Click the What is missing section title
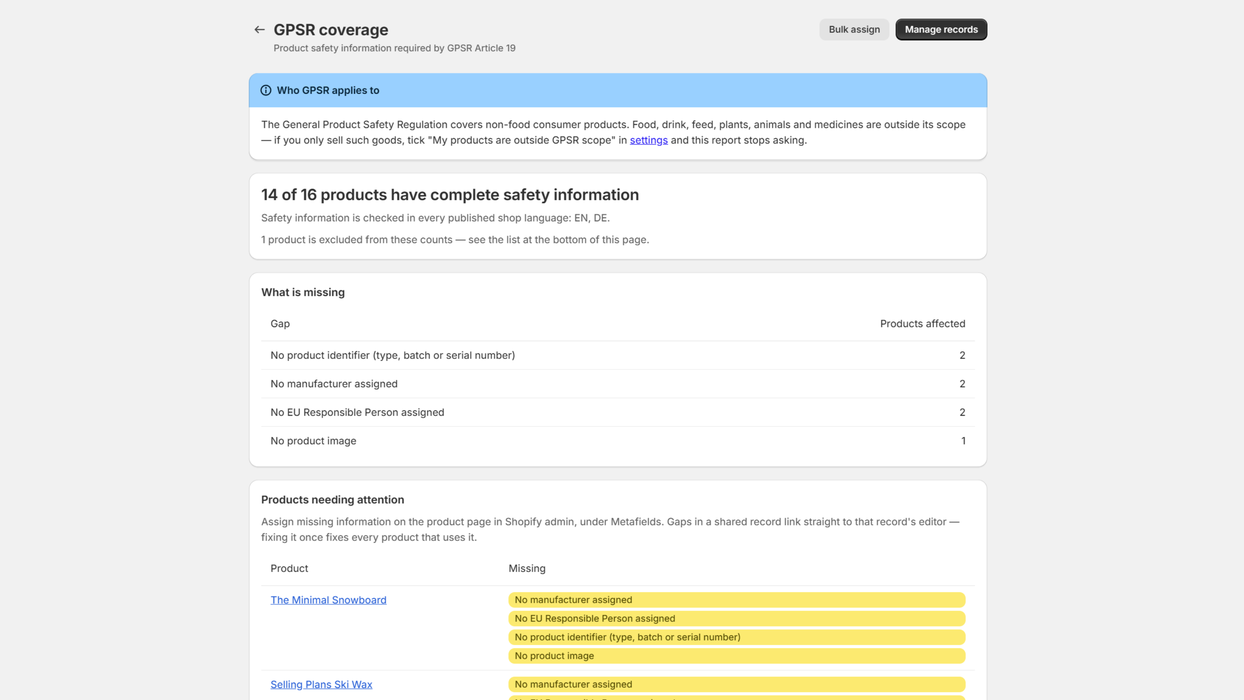This screenshot has width=1244, height=700. coord(303,292)
